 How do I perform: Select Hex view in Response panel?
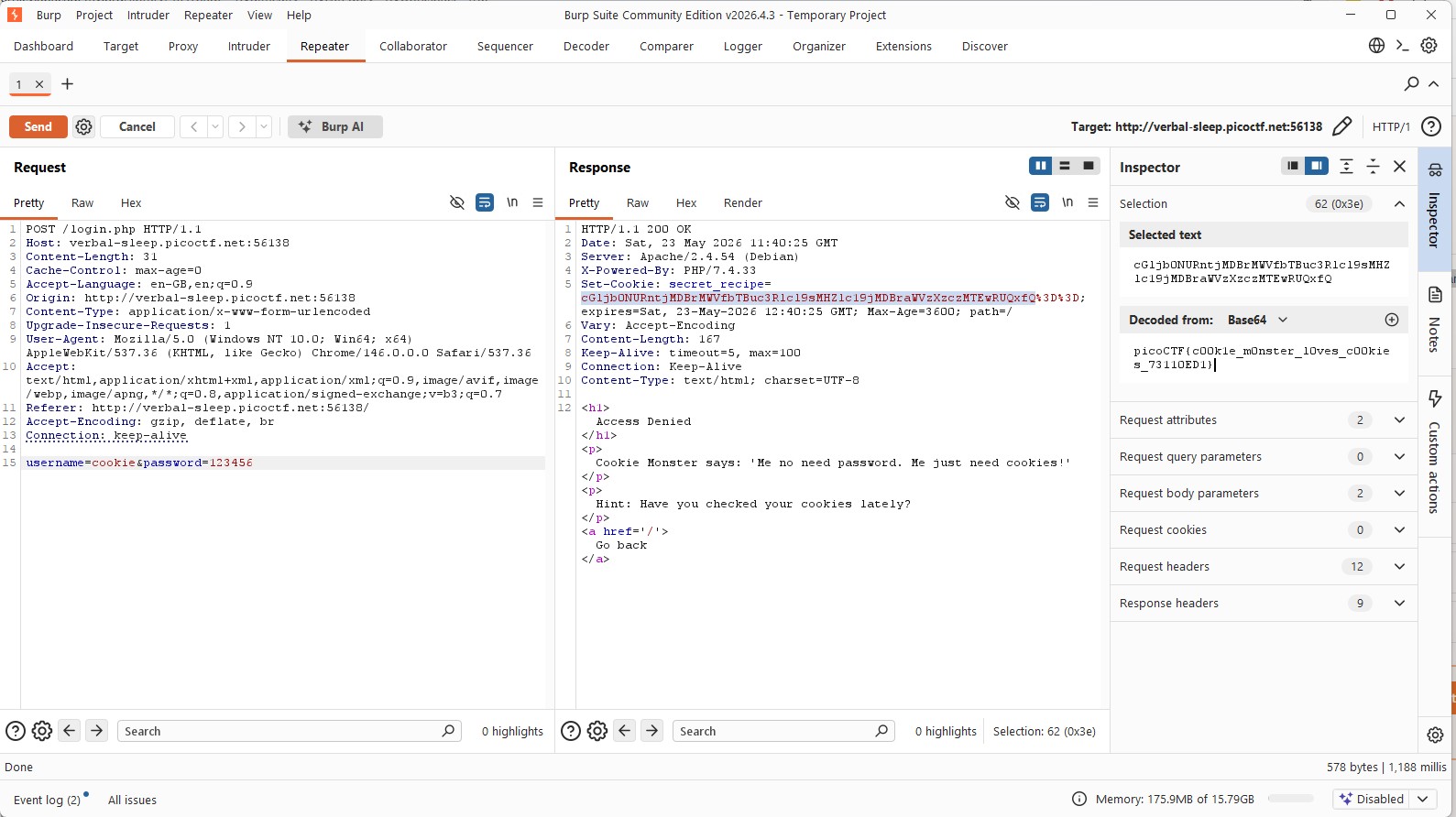[x=686, y=202]
